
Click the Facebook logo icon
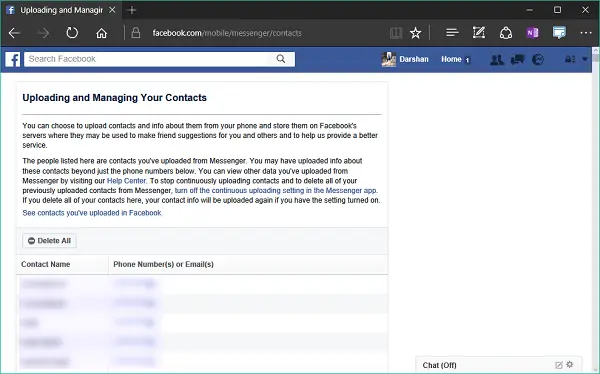click(13, 59)
